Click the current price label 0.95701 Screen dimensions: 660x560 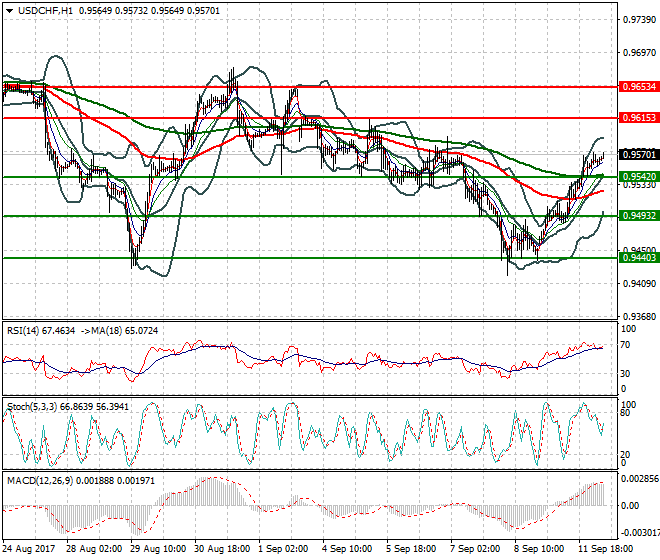[639, 155]
